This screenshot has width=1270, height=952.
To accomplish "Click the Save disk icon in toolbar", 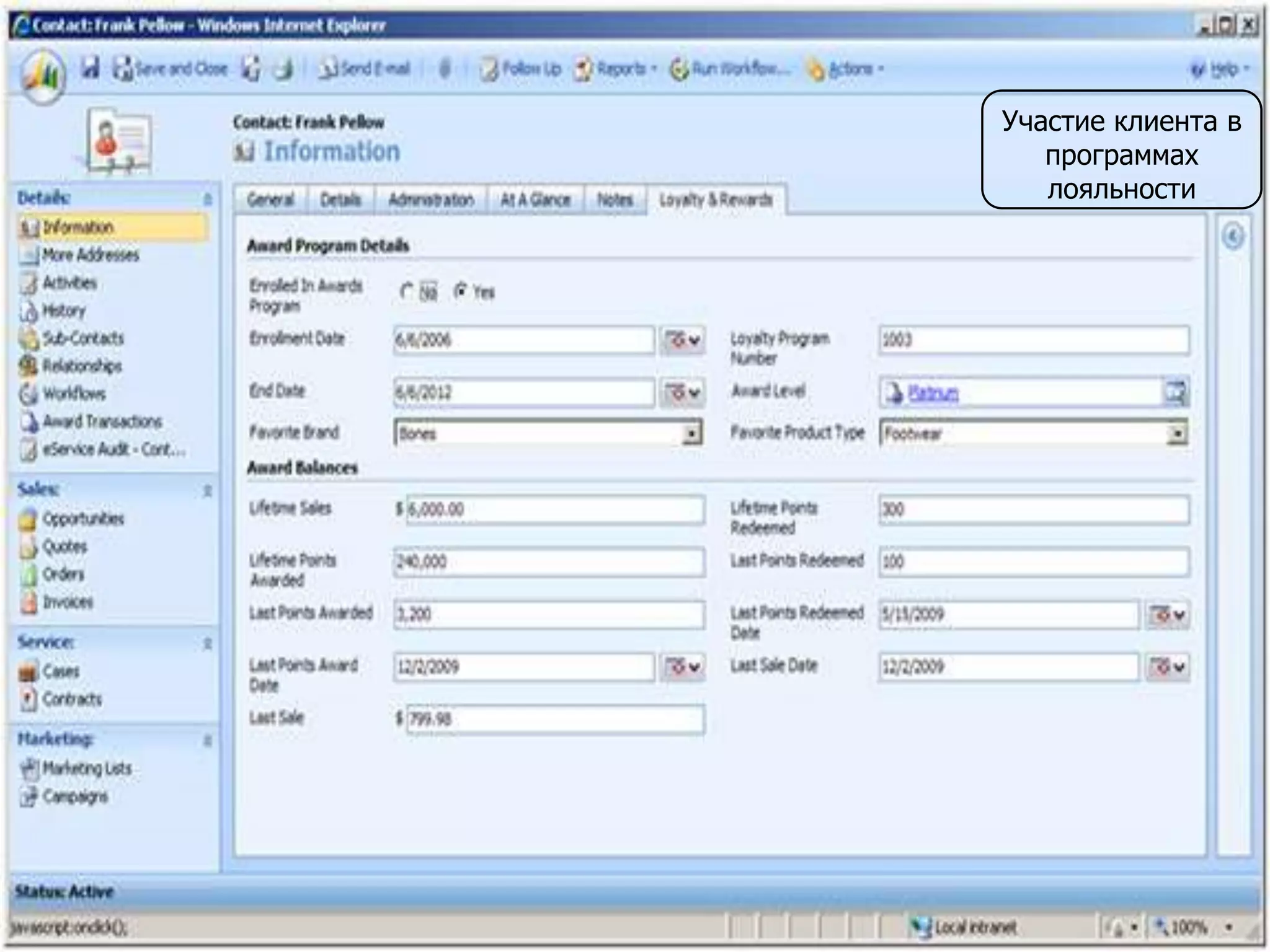I will pyautogui.click(x=91, y=68).
